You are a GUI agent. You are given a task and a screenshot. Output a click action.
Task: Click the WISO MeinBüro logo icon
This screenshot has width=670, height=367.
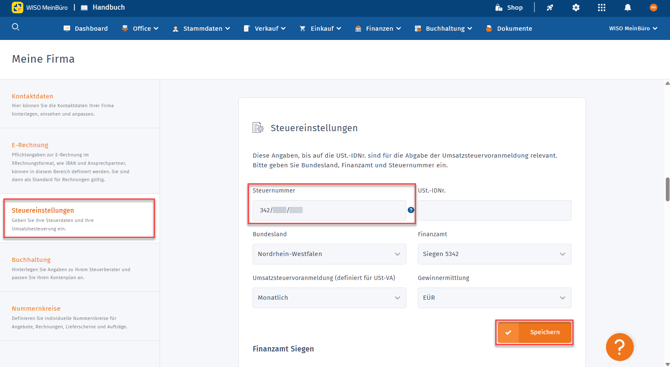[17, 7]
